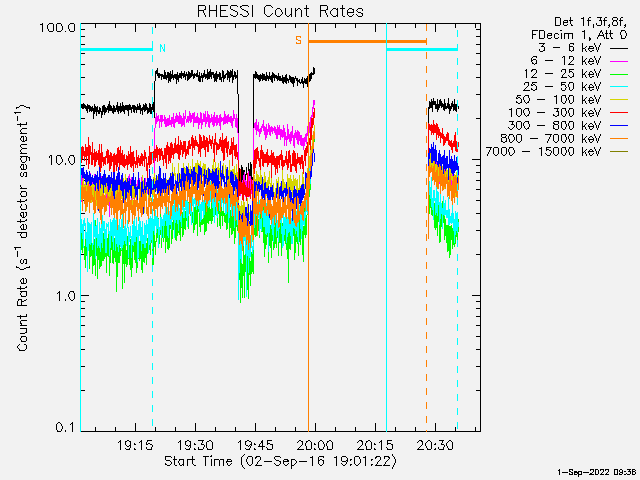The width and height of the screenshot is (640, 480).
Task: Click the 1.0 y-axis tick label
Action: 65,296
